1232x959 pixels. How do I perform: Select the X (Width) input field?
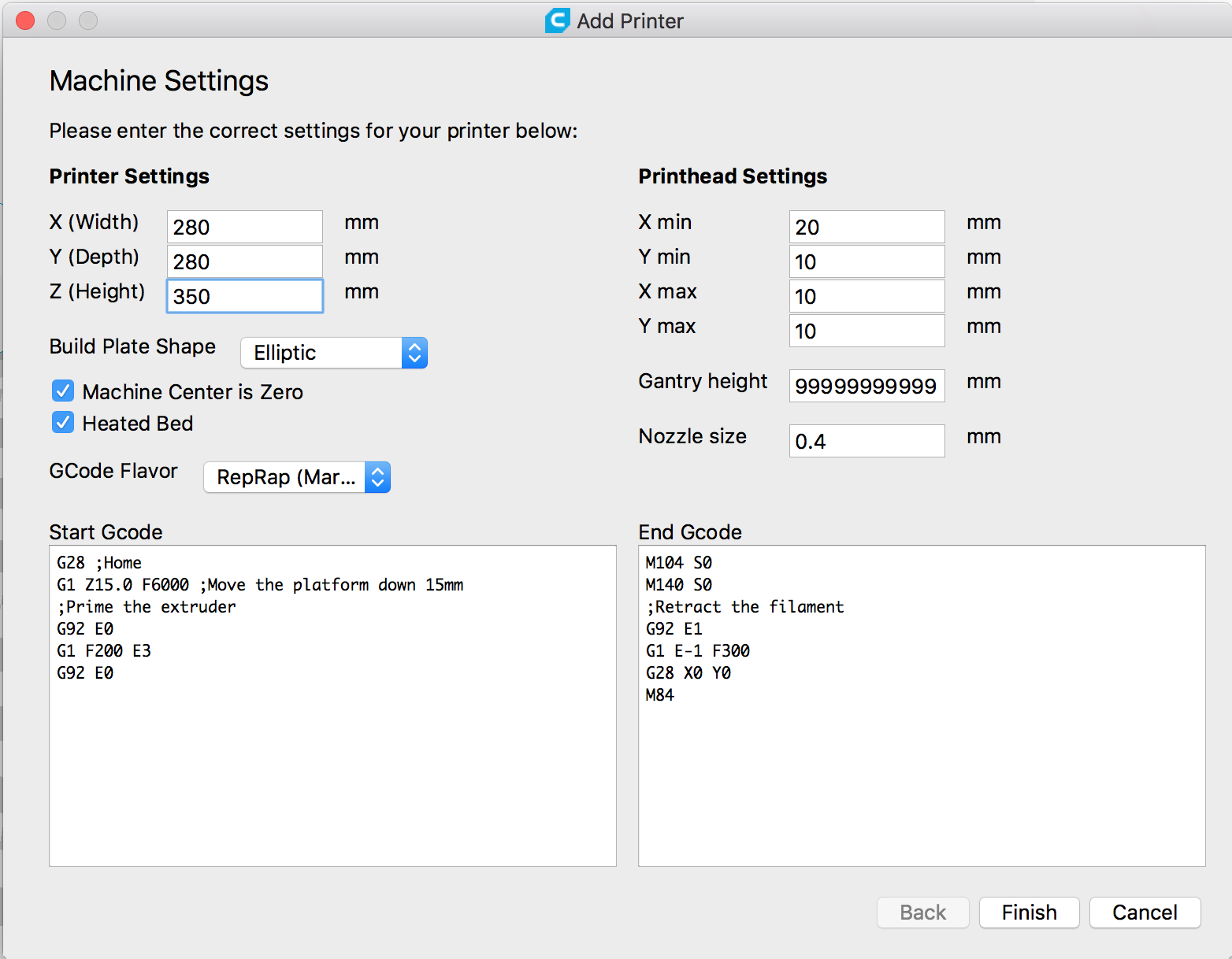point(244,227)
